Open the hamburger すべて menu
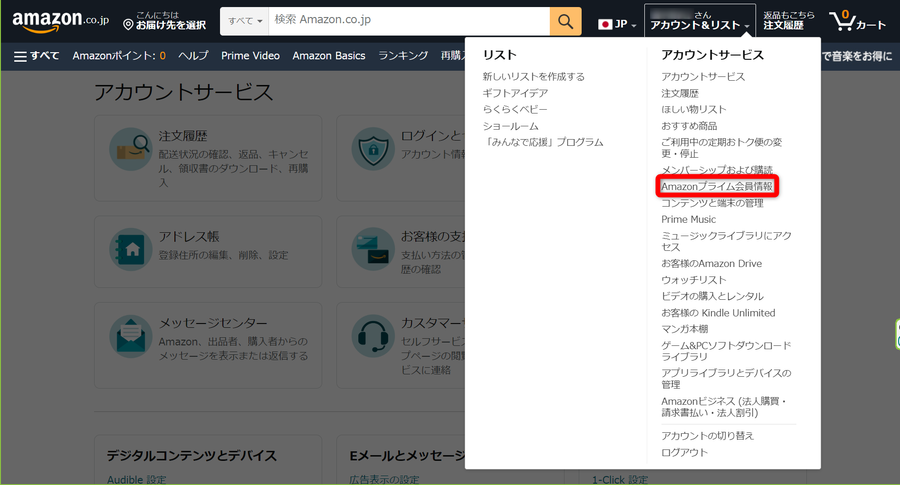The height and width of the screenshot is (485, 900). pyautogui.click(x=36, y=56)
